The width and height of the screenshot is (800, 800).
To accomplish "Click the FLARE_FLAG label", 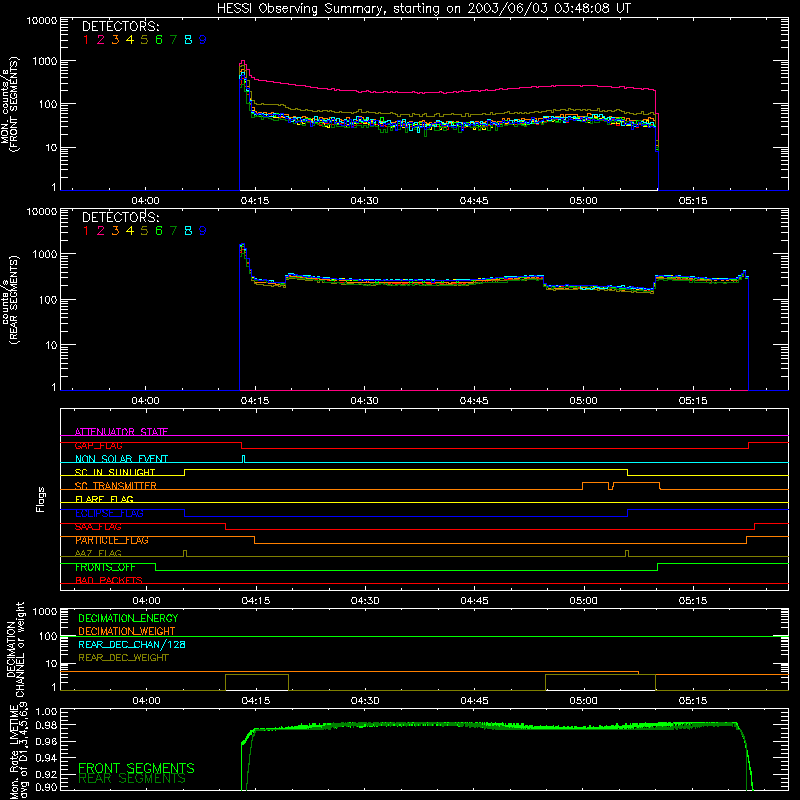I will [104, 499].
